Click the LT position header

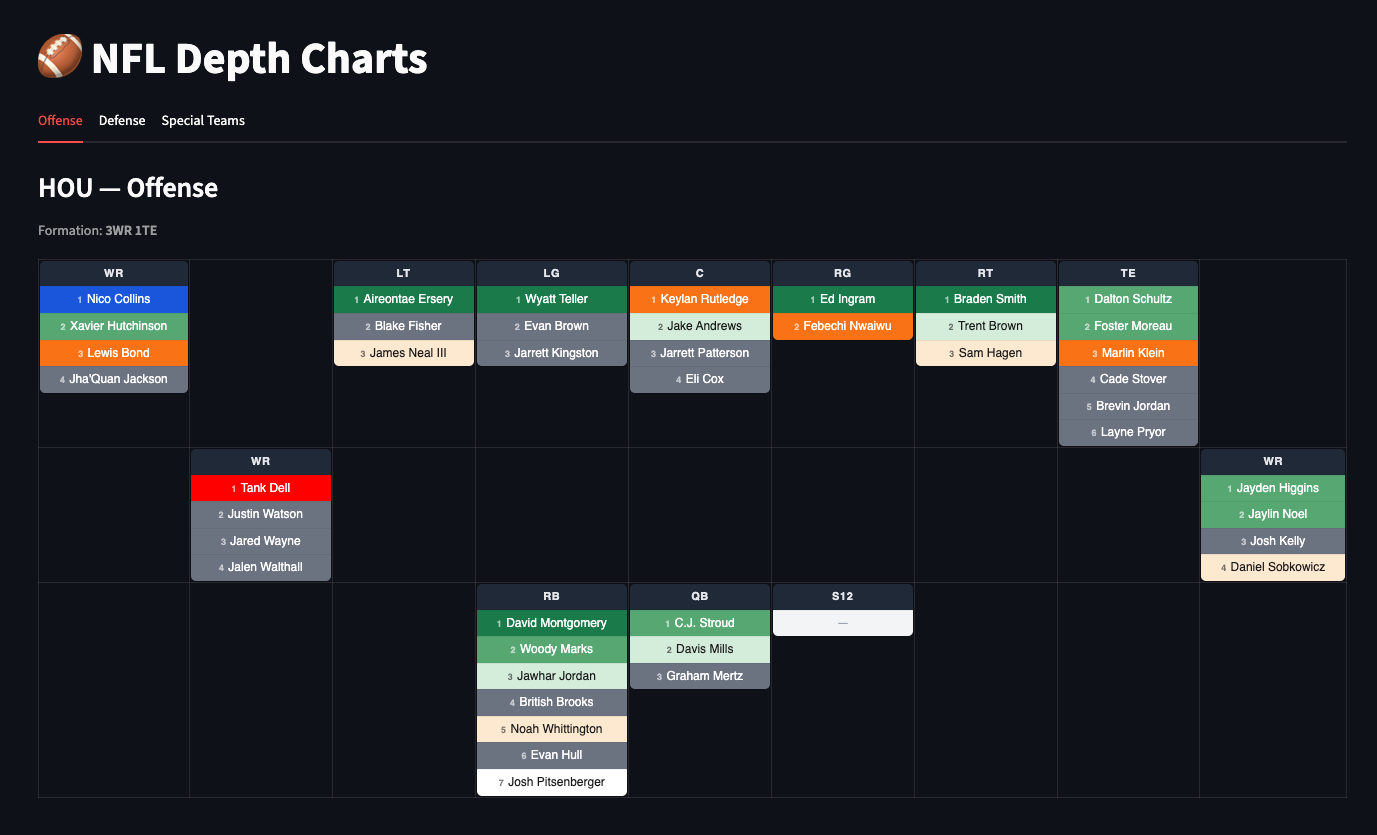pyautogui.click(x=404, y=273)
